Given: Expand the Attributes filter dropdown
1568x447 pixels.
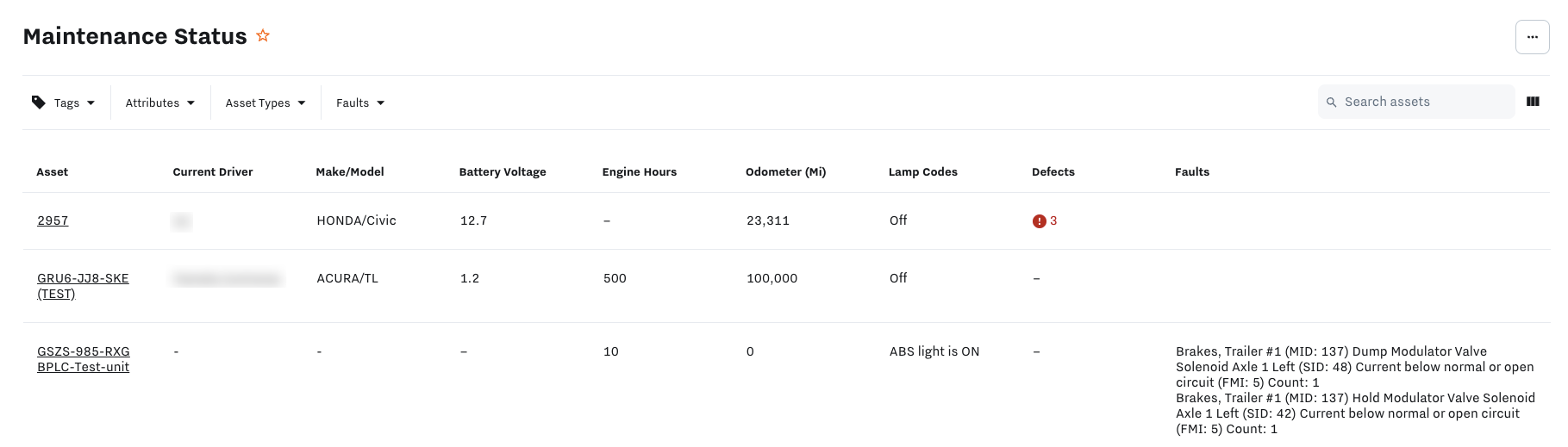Looking at the screenshot, I should (x=160, y=102).
